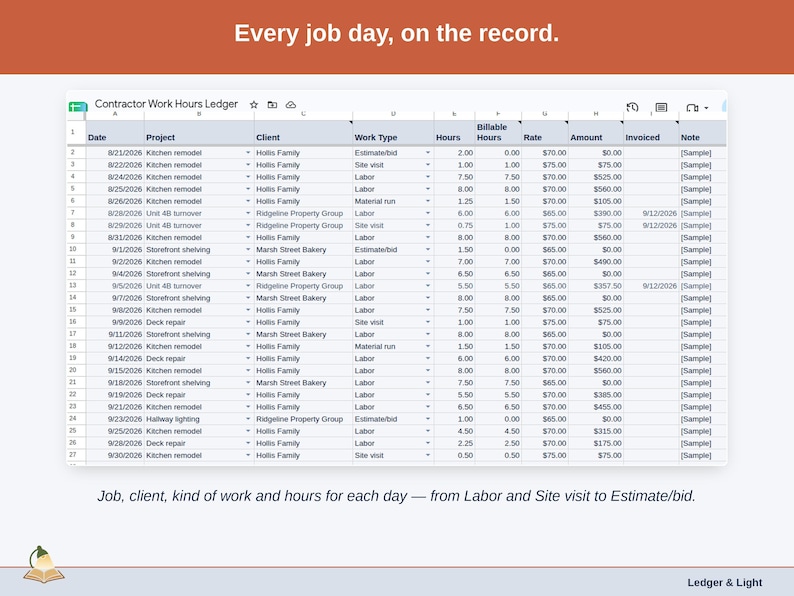Select the 9/12/2026 invoiced date in row 7
794x596 pixels.
651,213
